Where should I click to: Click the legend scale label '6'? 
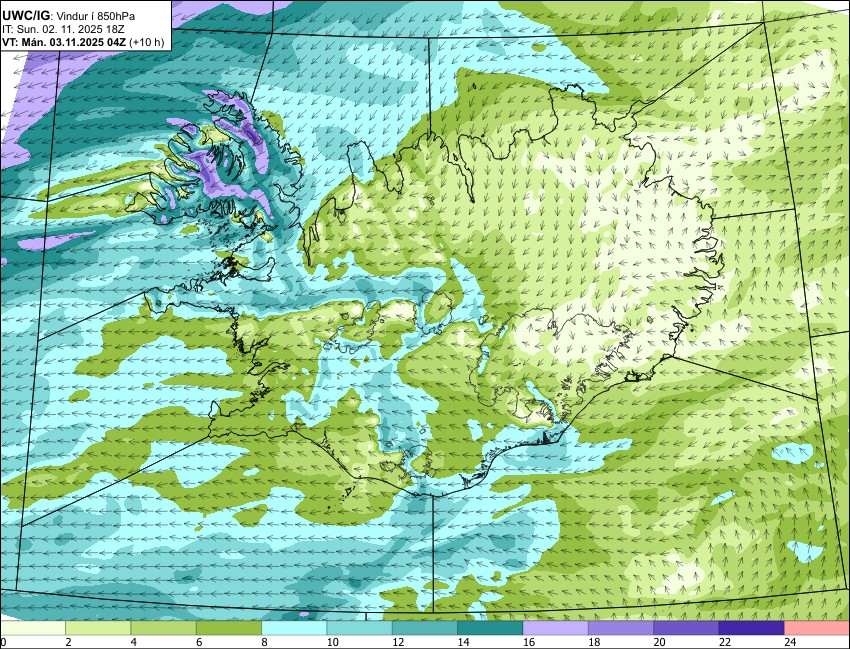199,642
